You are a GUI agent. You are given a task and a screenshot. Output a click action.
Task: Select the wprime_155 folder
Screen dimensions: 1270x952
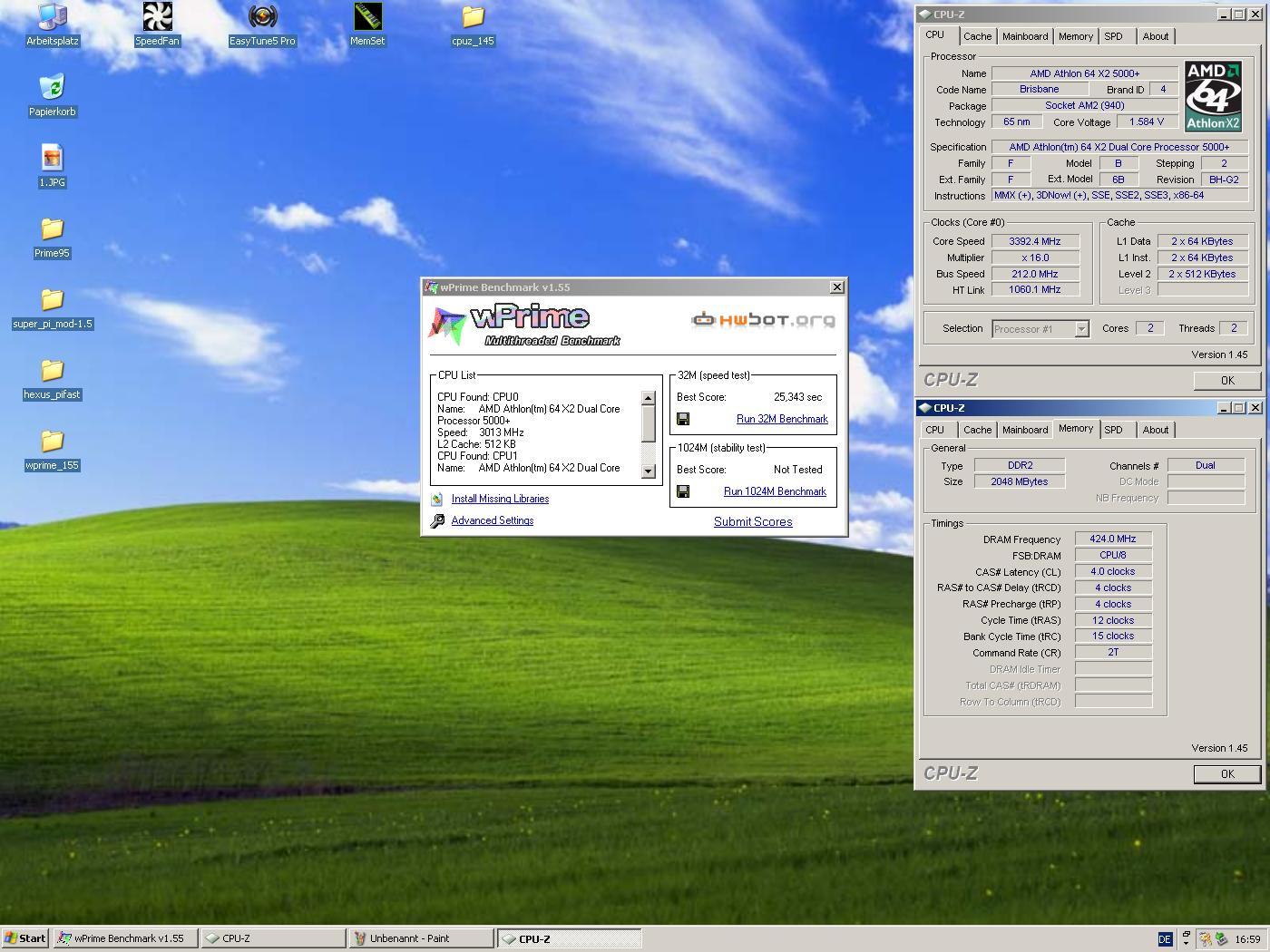(52, 449)
